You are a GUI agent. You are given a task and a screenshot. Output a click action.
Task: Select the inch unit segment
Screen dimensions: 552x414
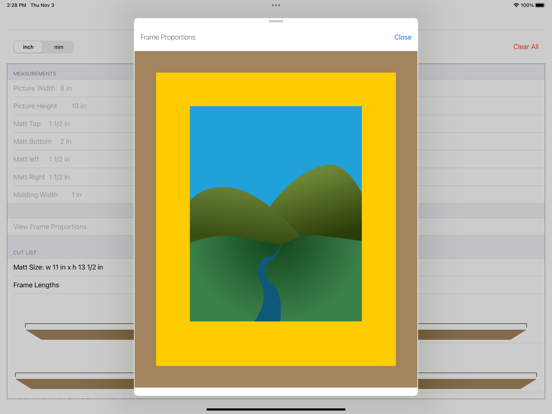28,47
